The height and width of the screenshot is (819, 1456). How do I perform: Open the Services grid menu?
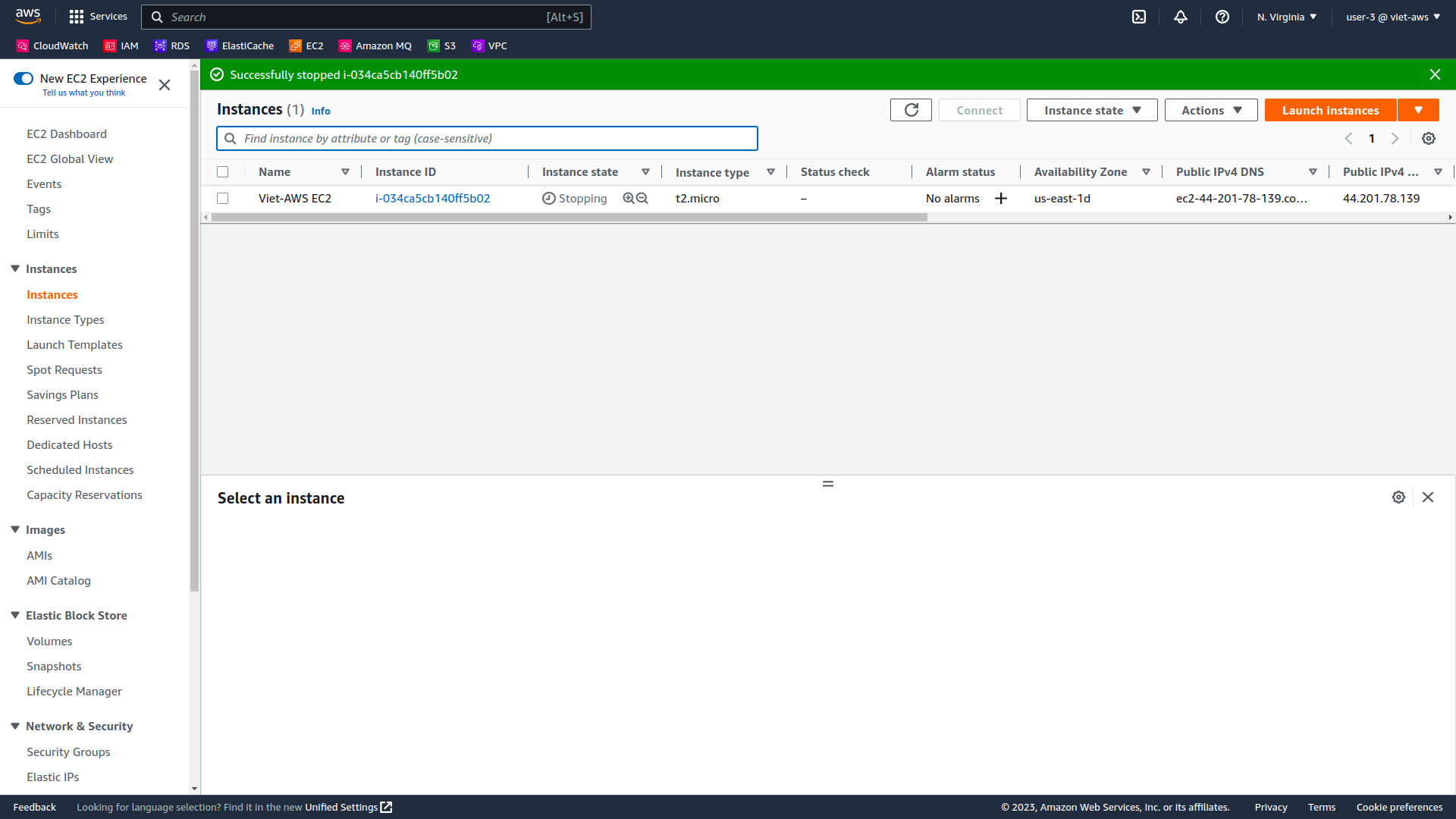[x=98, y=17]
